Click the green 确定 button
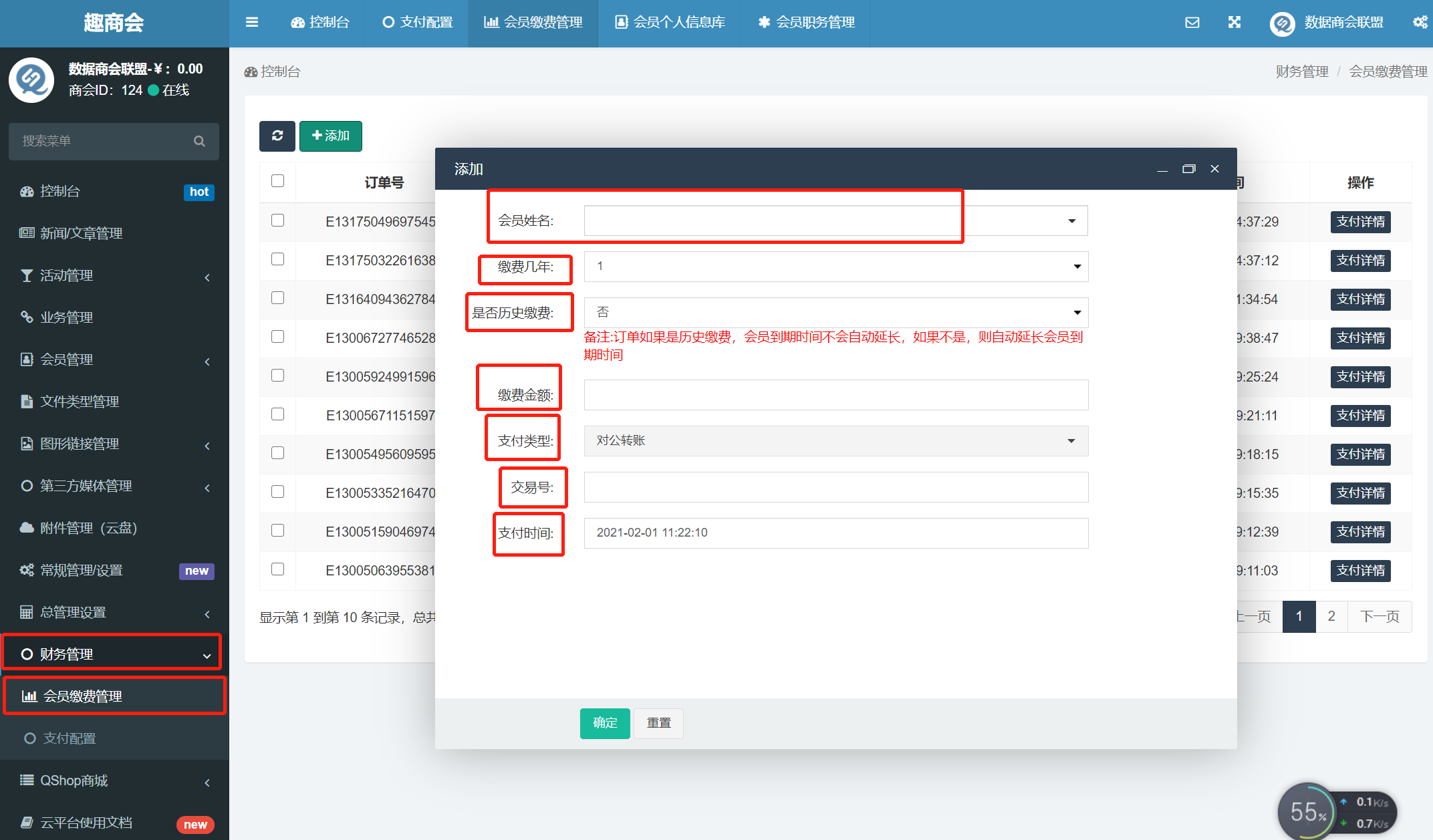Image resolution: width=1433 pixels, height=840 pixels. click(x=604, y=723)
